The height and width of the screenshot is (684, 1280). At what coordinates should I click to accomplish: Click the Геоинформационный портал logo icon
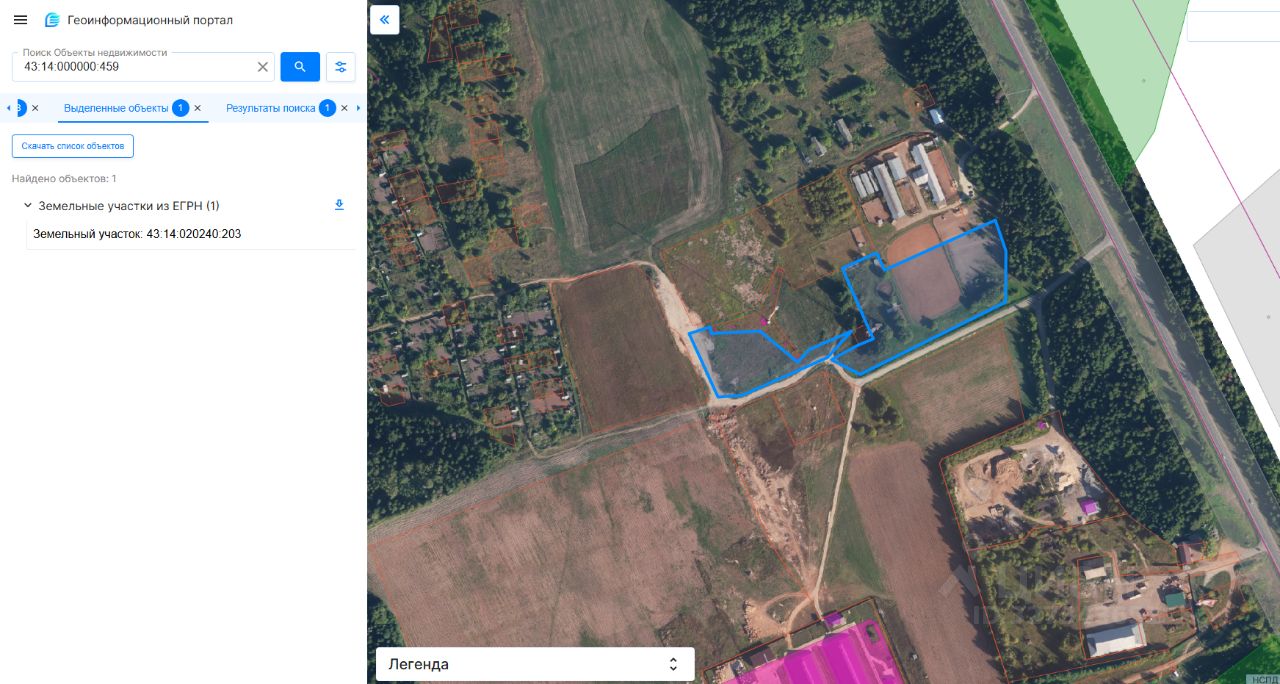52,20
